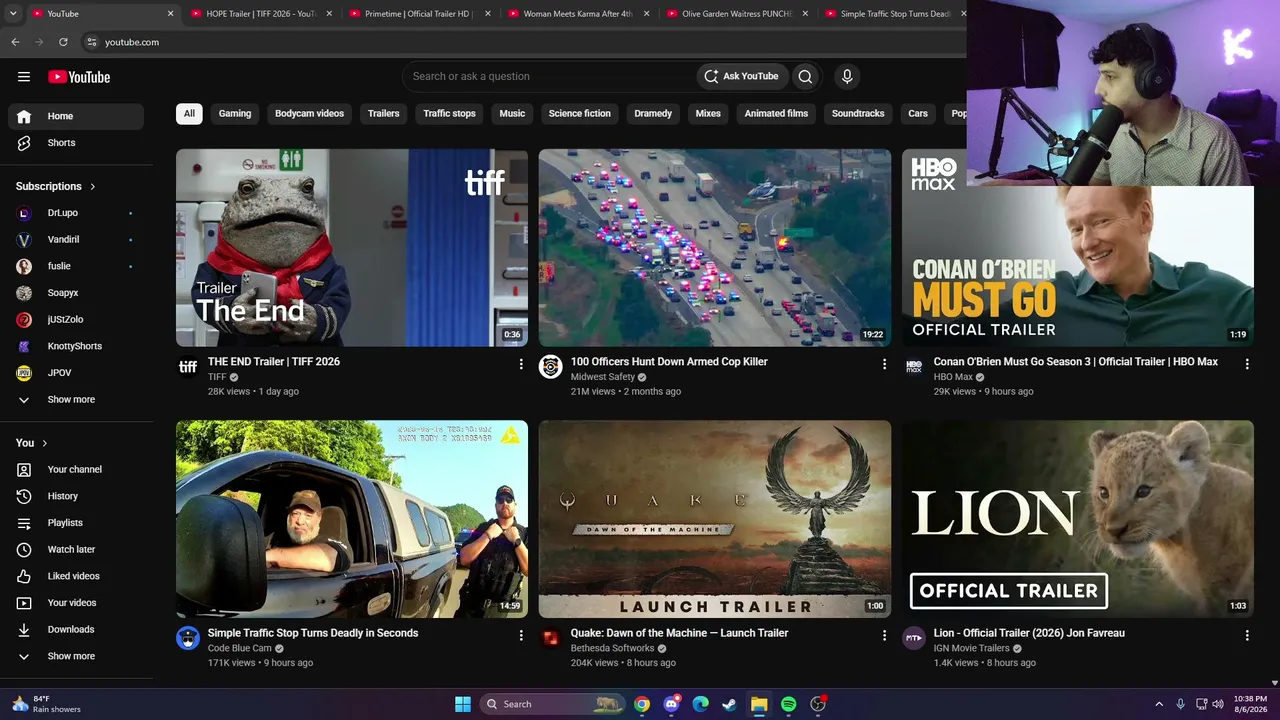The image size is (1280, 720).
Task: Open the YouTube hamburger guide menu
Action: [x=24, y=77]
